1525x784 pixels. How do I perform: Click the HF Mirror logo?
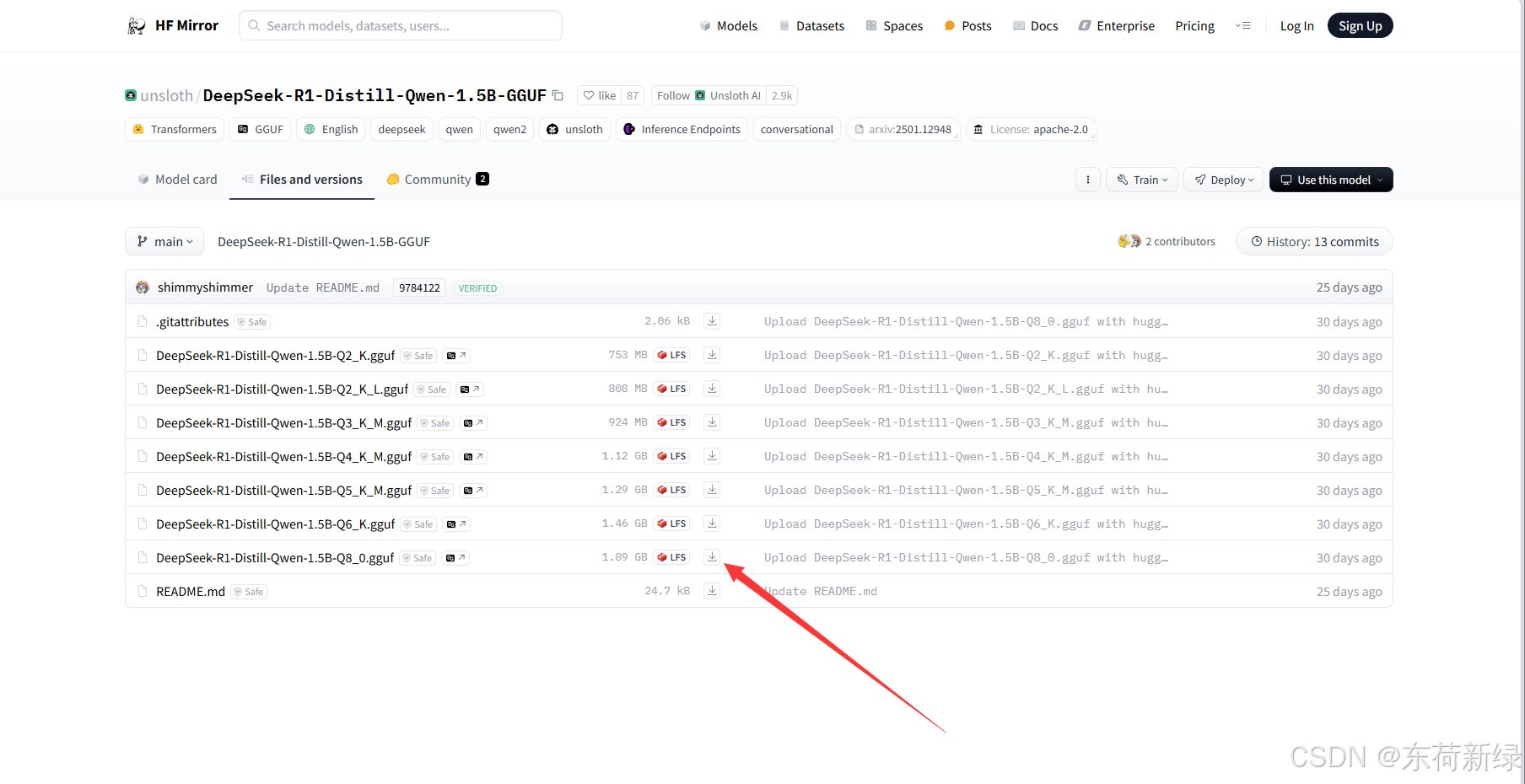(173, 26)
